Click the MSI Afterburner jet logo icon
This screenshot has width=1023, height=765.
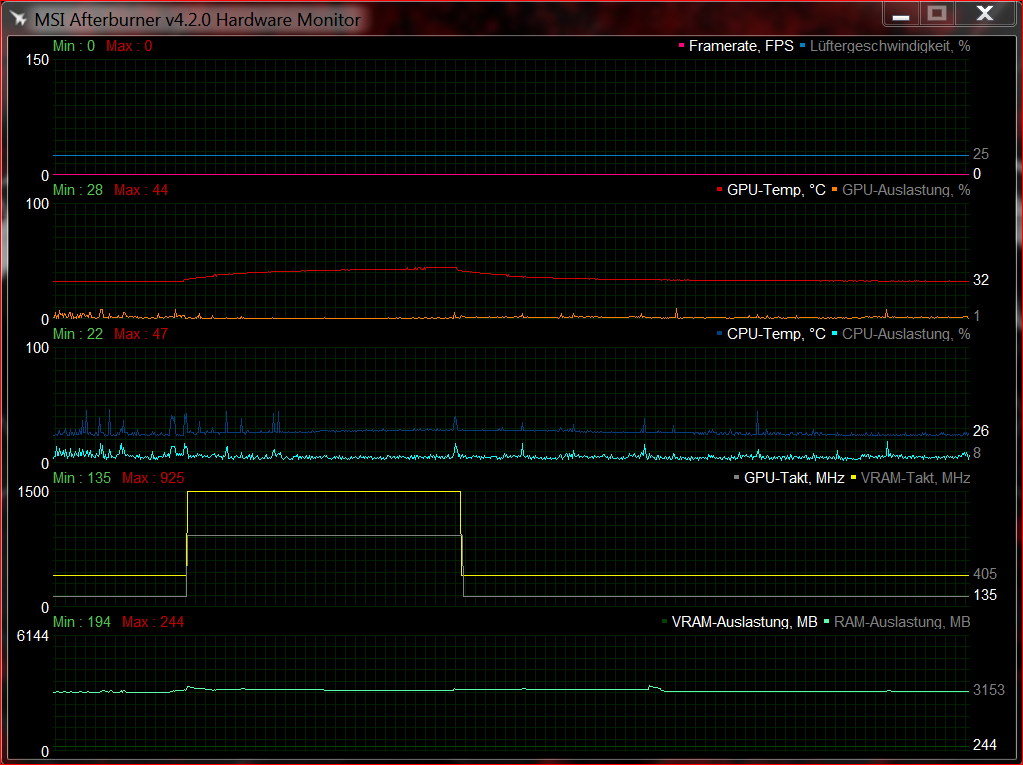(18, 19)
